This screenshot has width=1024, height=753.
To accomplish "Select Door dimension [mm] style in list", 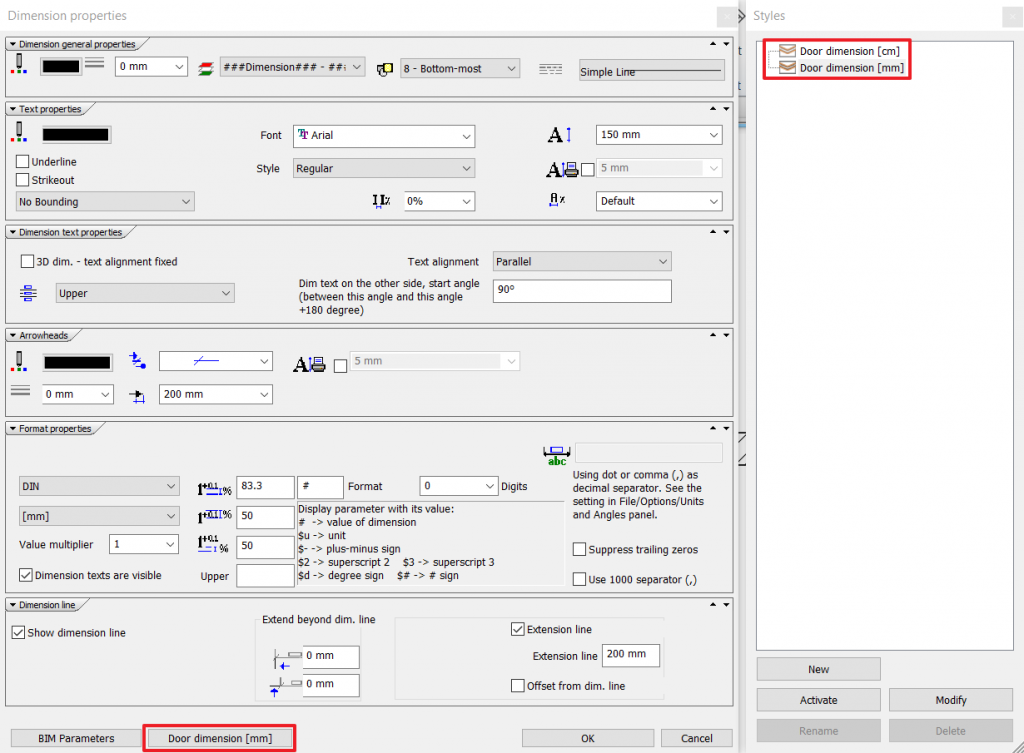I will 849,67.
